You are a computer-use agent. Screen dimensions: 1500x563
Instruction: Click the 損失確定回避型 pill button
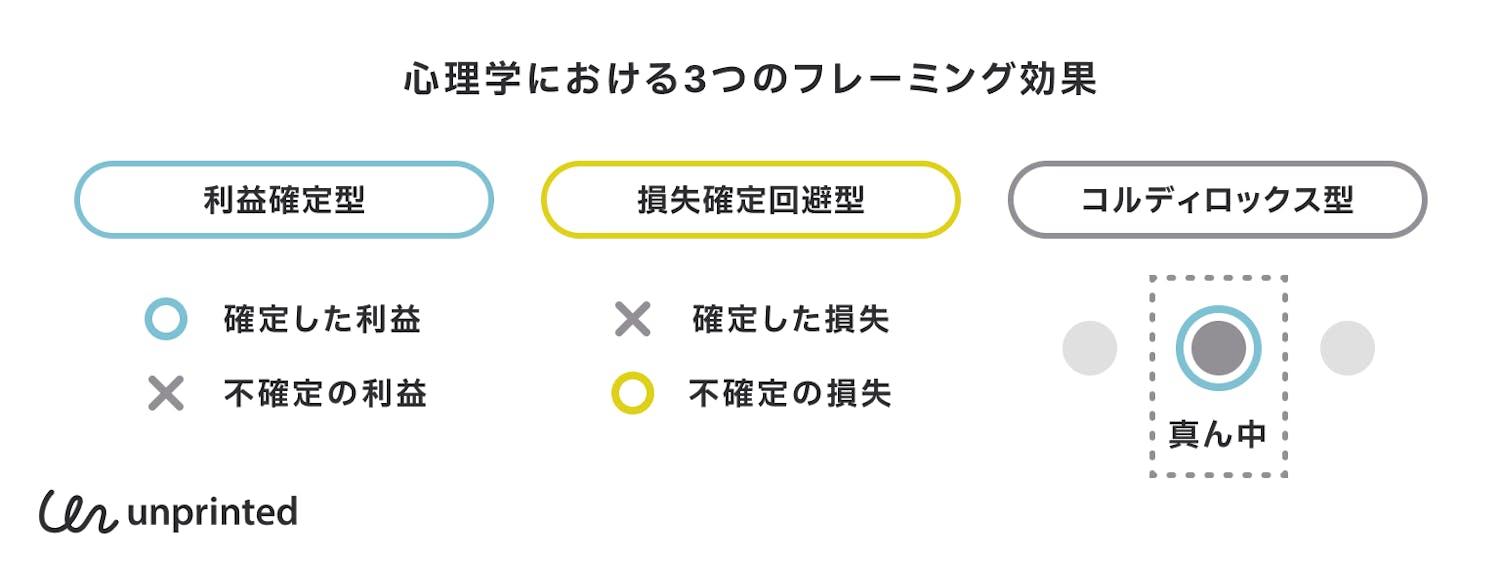(x=750, y=200)
